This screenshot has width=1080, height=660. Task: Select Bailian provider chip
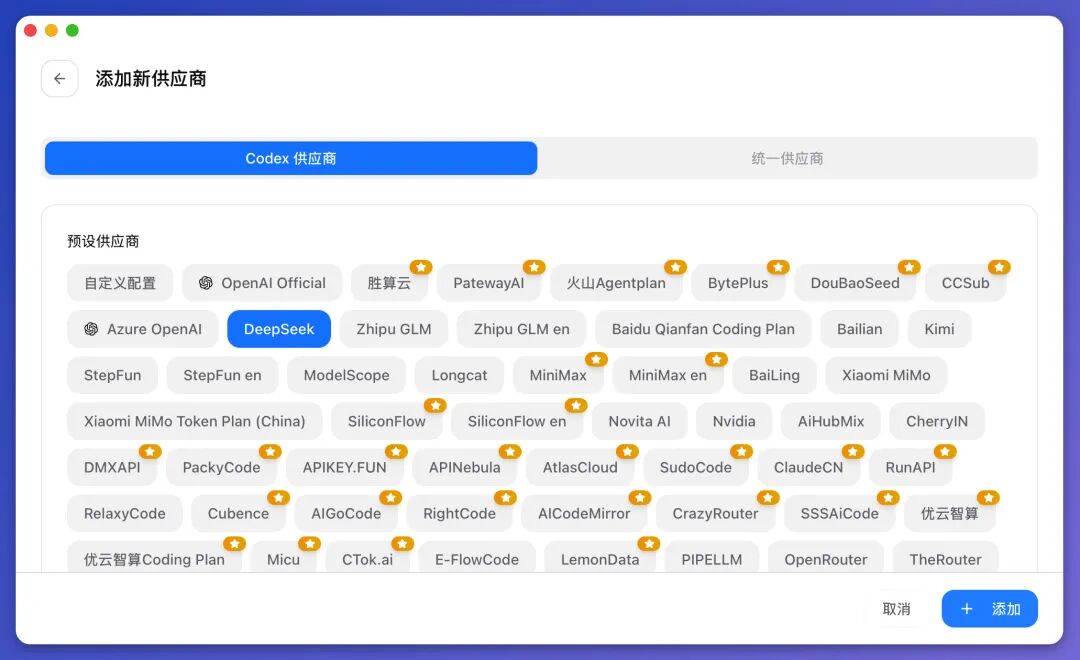pos(860,329)
